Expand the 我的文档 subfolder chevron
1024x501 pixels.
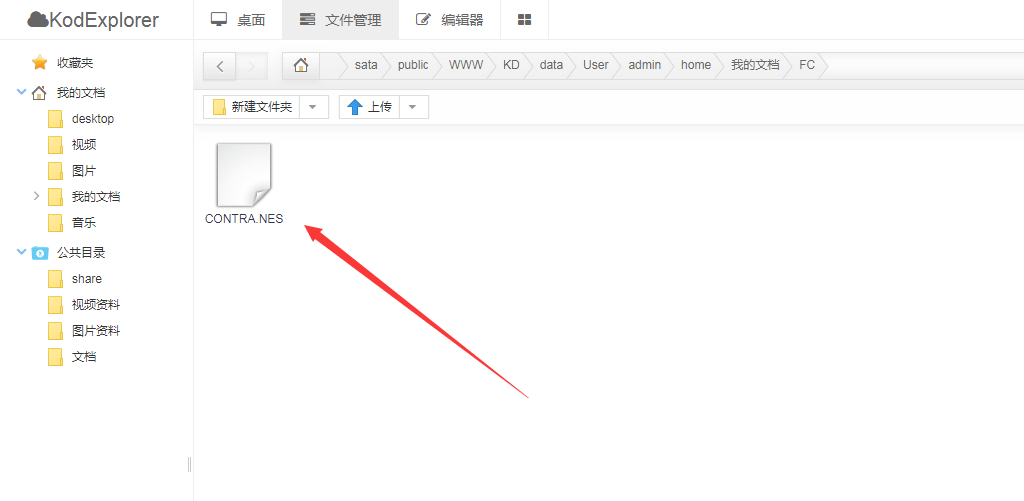point(37,196)
